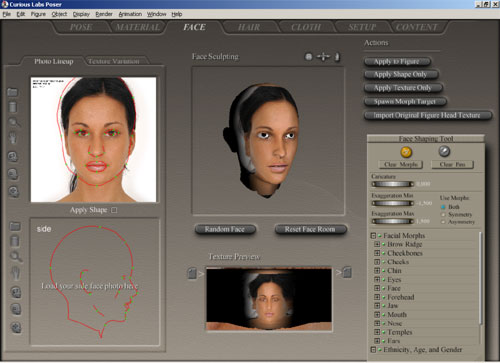Adjust the Caricature slider

tap(392, 184)
